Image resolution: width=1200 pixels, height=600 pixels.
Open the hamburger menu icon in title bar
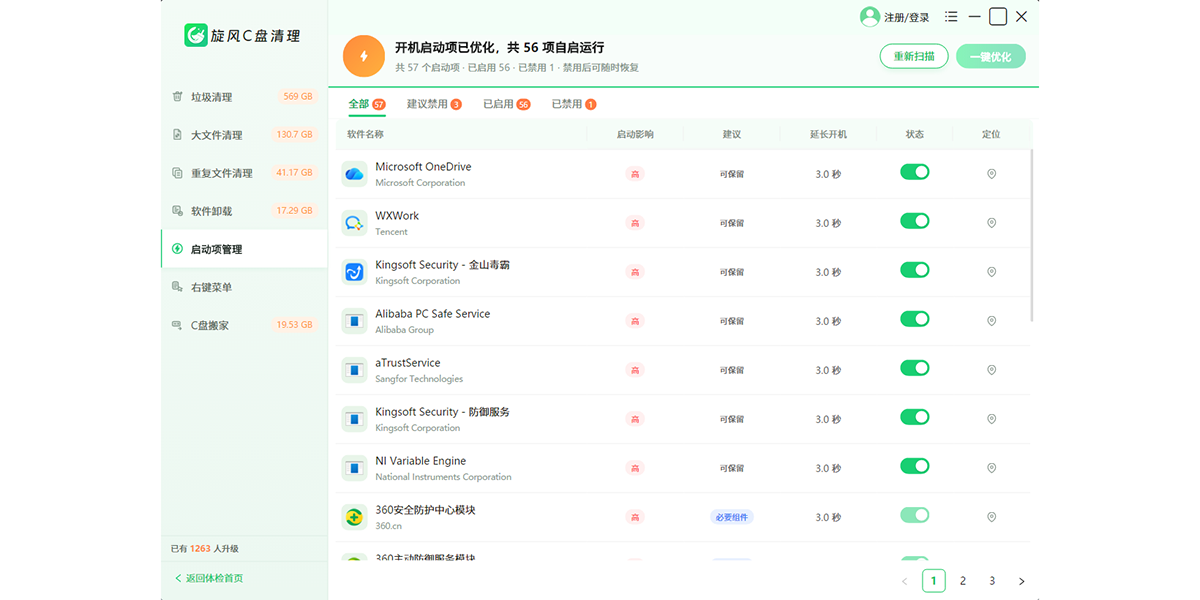pos(951,17)
